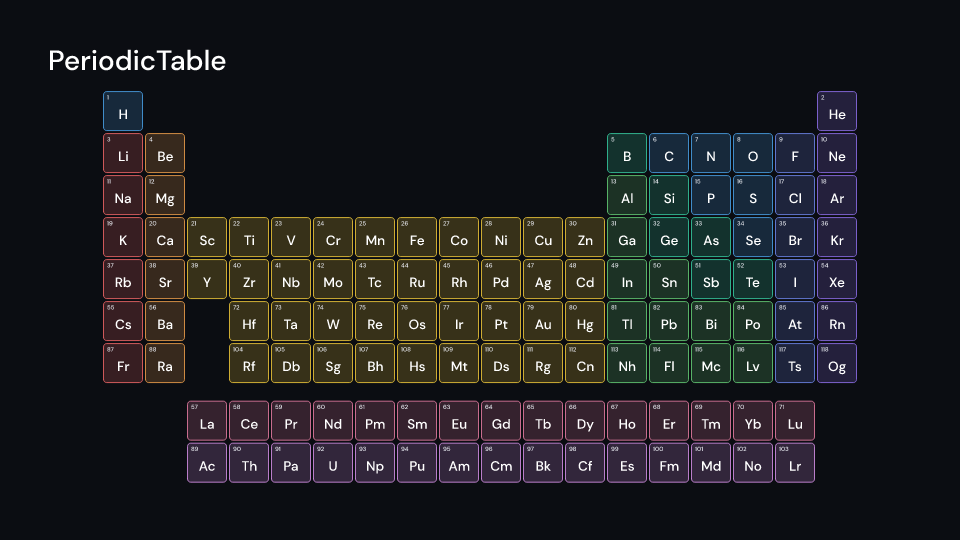Click the Arsenic (As) tile
This screenshot has height=540, width=960.
pyautogui.click(x=711, y=237)
